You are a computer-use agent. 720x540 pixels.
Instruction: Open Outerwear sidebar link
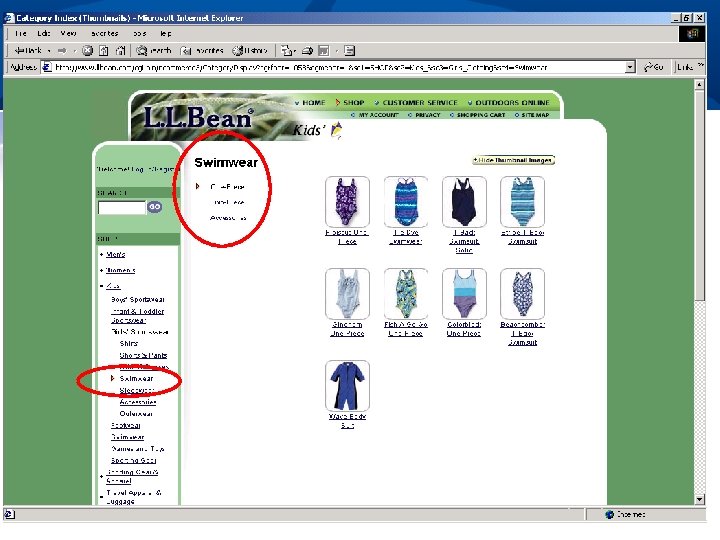[x=136, y=414]
